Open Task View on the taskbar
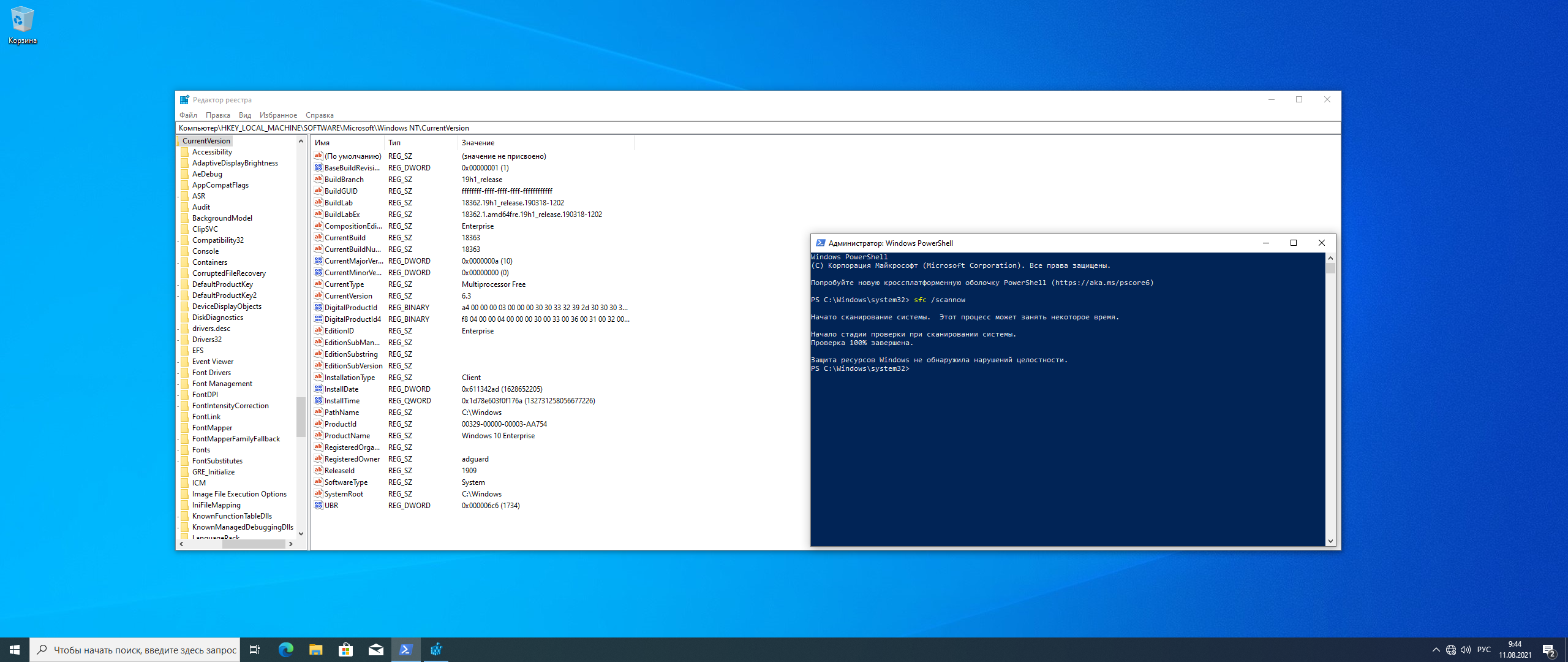 tap(255, 650)
